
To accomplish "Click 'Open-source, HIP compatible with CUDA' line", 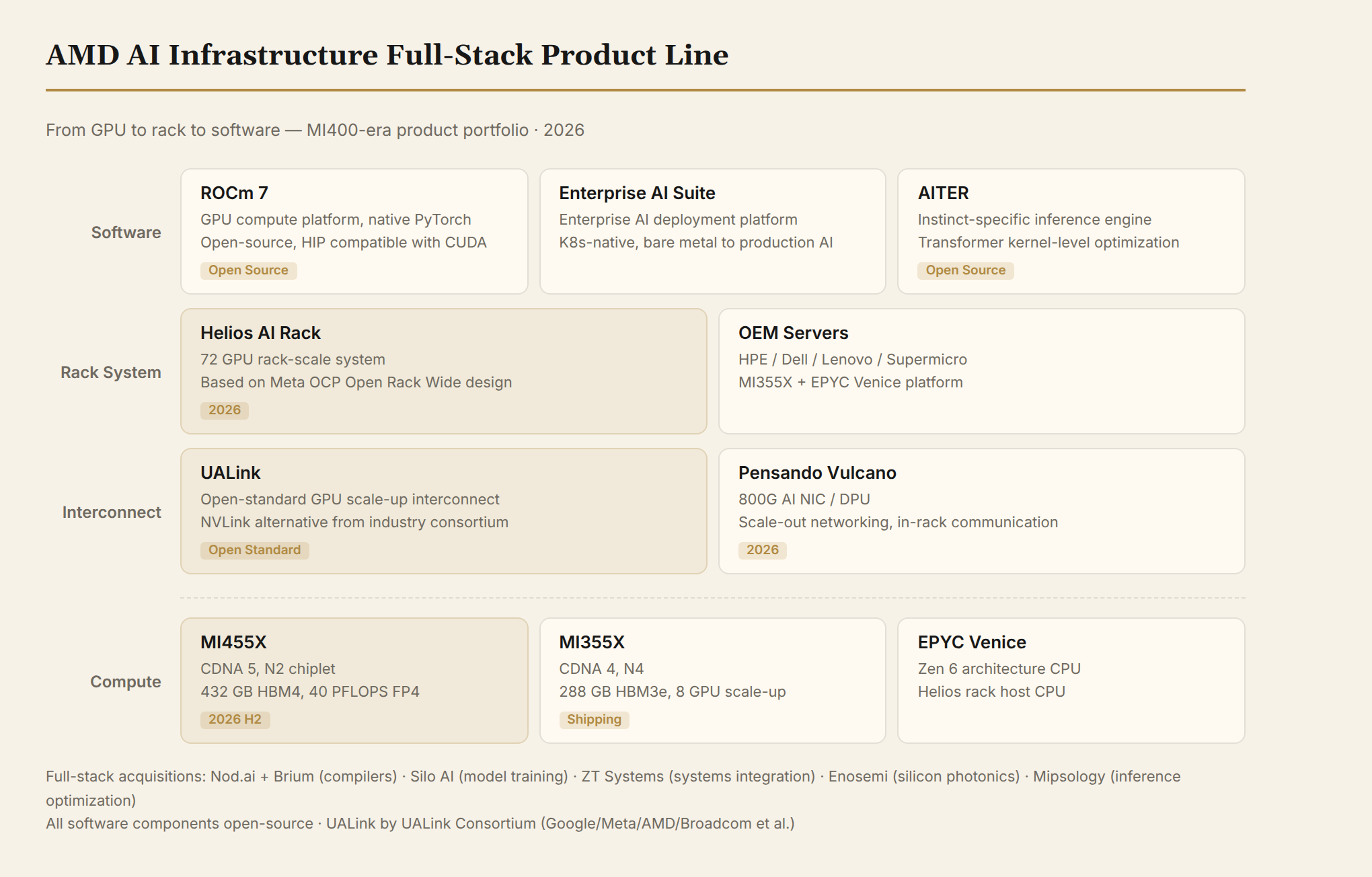I will pos(343,242).
